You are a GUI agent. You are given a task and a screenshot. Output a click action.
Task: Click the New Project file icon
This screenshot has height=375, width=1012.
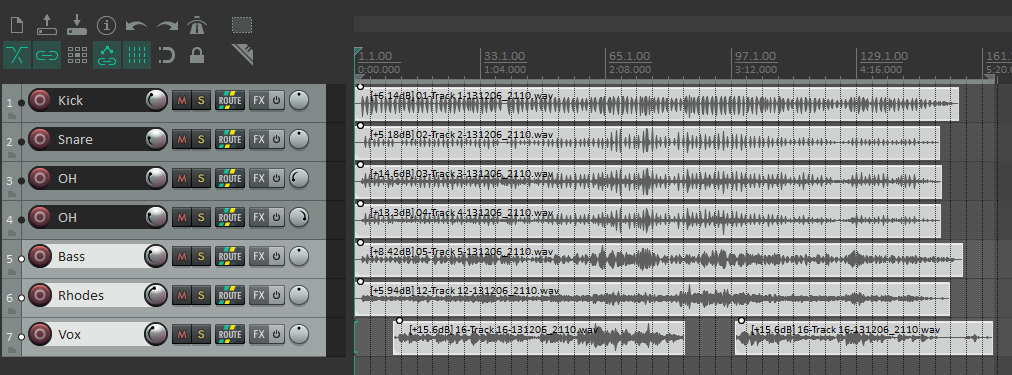pos(17,26)
